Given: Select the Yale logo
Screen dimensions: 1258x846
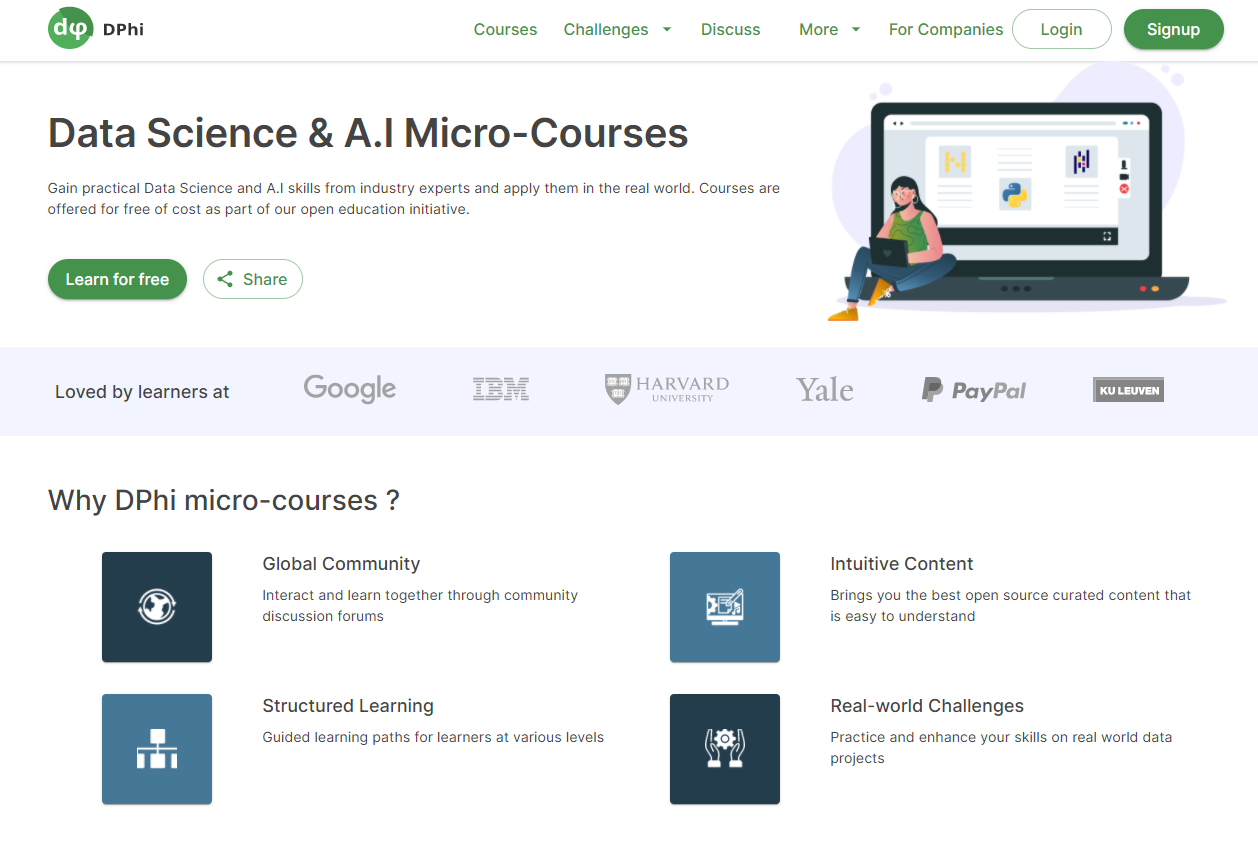Looking at the screenshot, I should tap(823, 389).
